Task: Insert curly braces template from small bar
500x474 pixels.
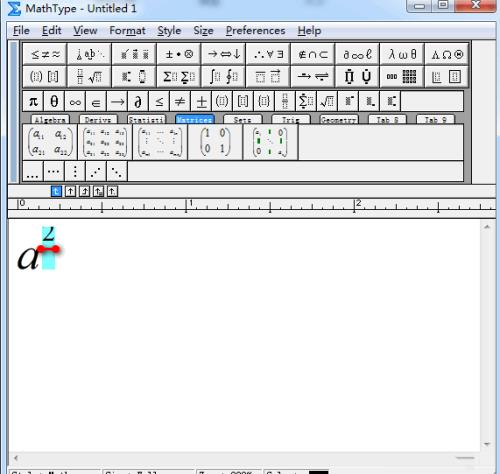Action: 264,101
